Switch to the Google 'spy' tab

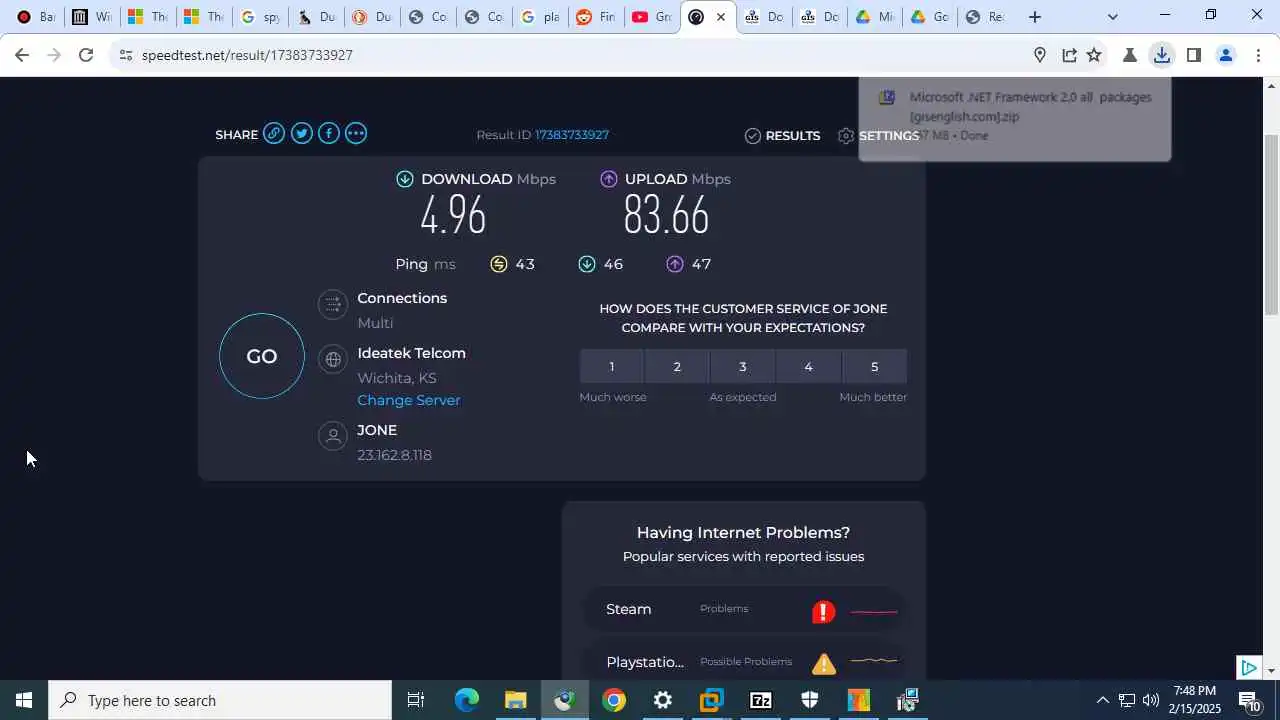point(260,17)
